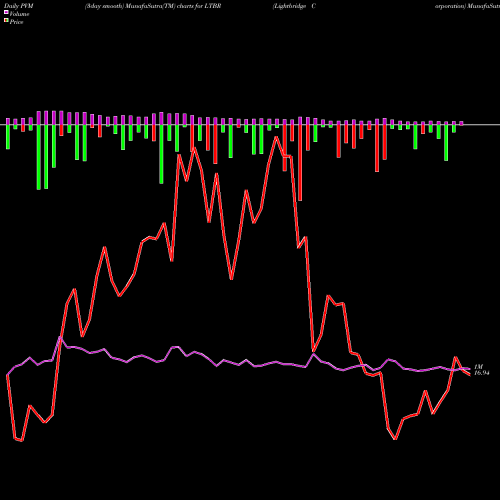Click the '(Lightbridge C' company name text
The width and height of the screenshot is (500, 500).
294,6
